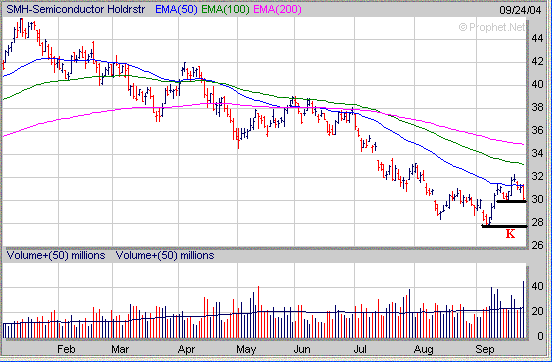Click the SMH-Semiconductor Holdrstr chart title
Screen dimensions: 552x362
76,10
